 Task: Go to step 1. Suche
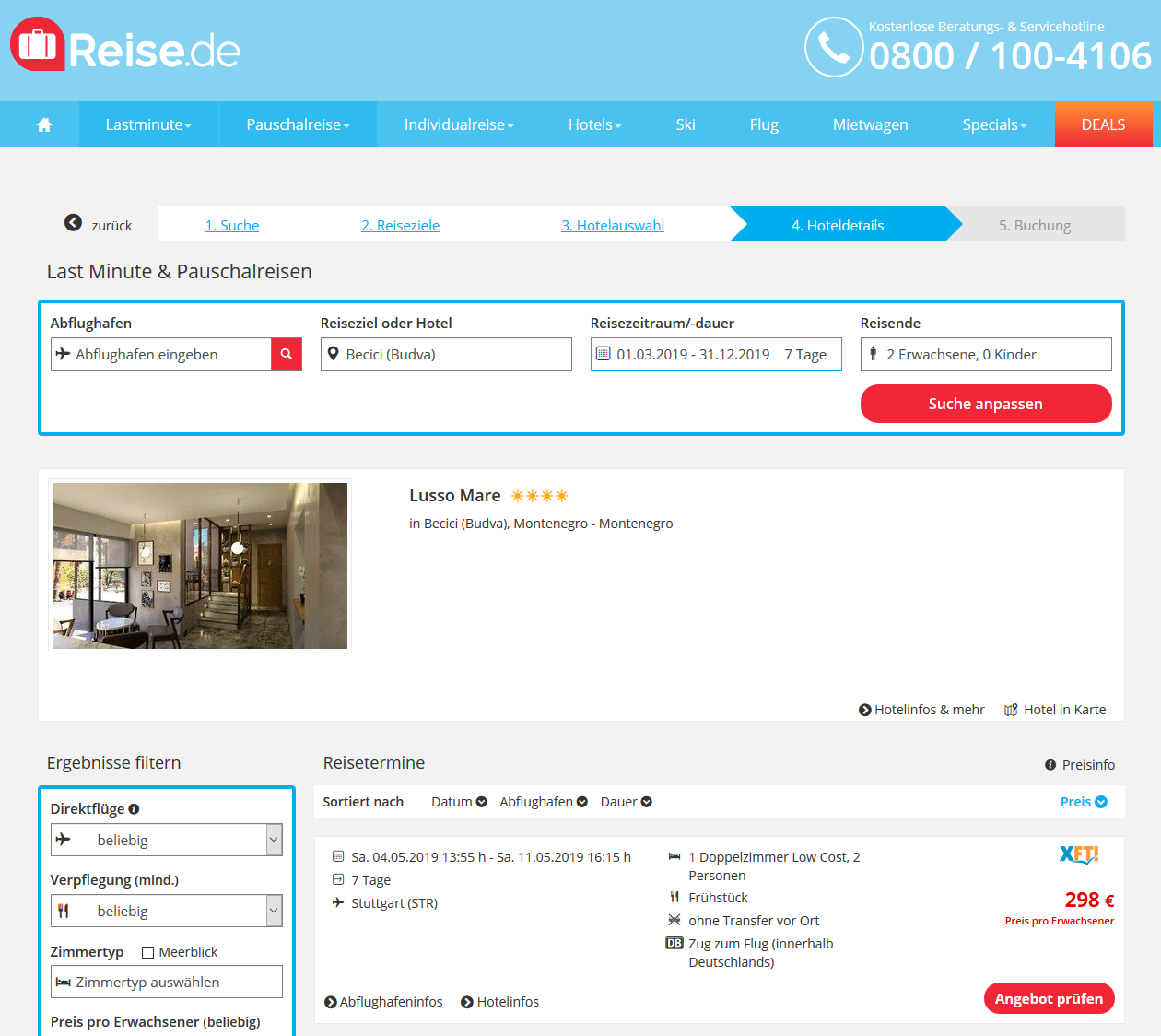click(232, 225)
